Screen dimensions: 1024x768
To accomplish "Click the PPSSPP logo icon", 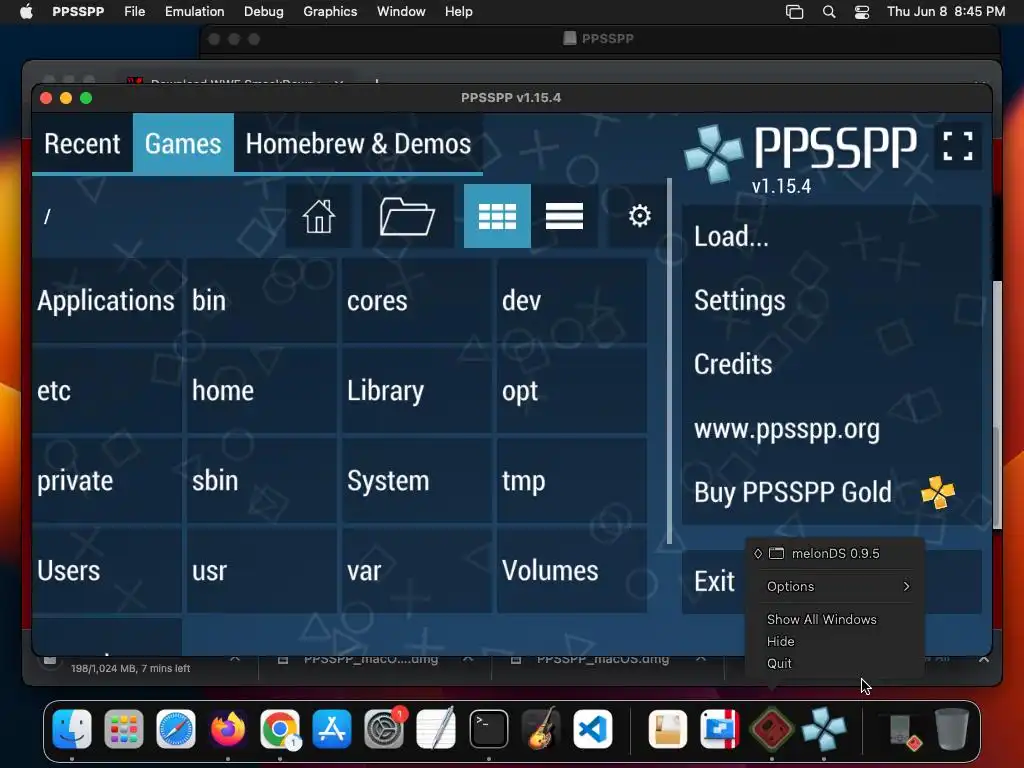I will [x=713, y=153].
